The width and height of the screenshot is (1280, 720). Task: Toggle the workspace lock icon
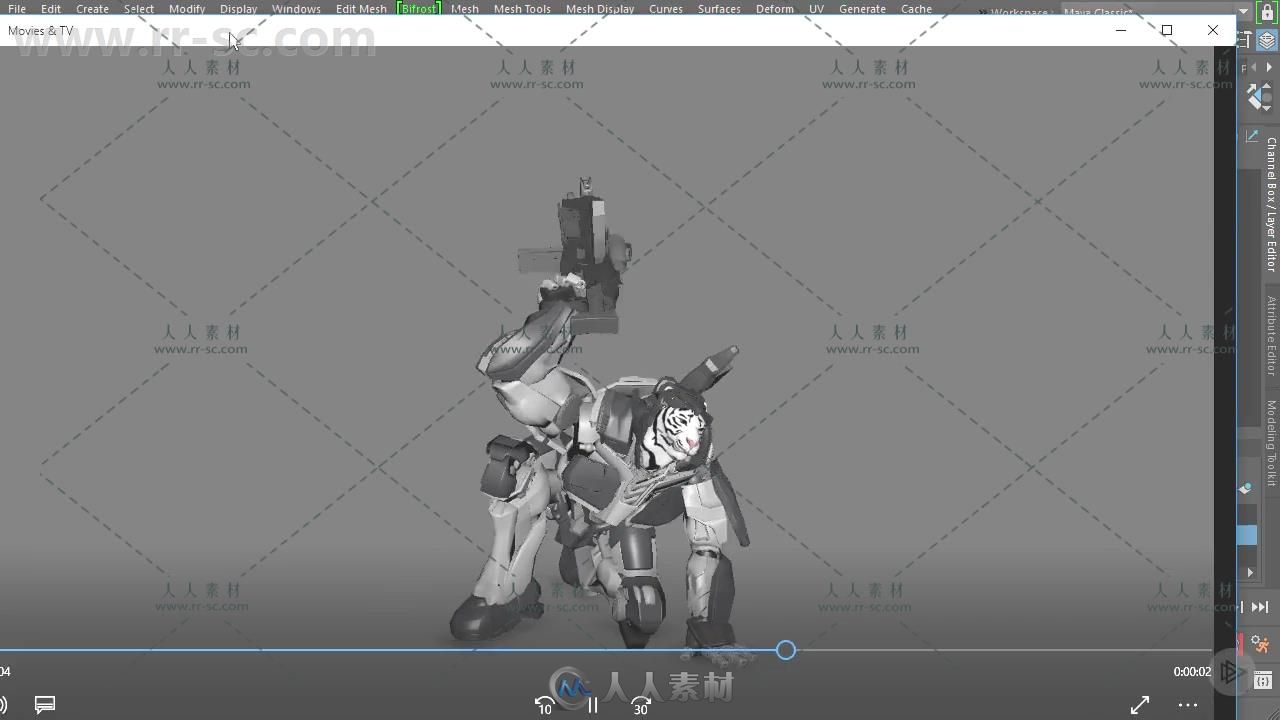pyautogui.click(x=1267, y=12)
